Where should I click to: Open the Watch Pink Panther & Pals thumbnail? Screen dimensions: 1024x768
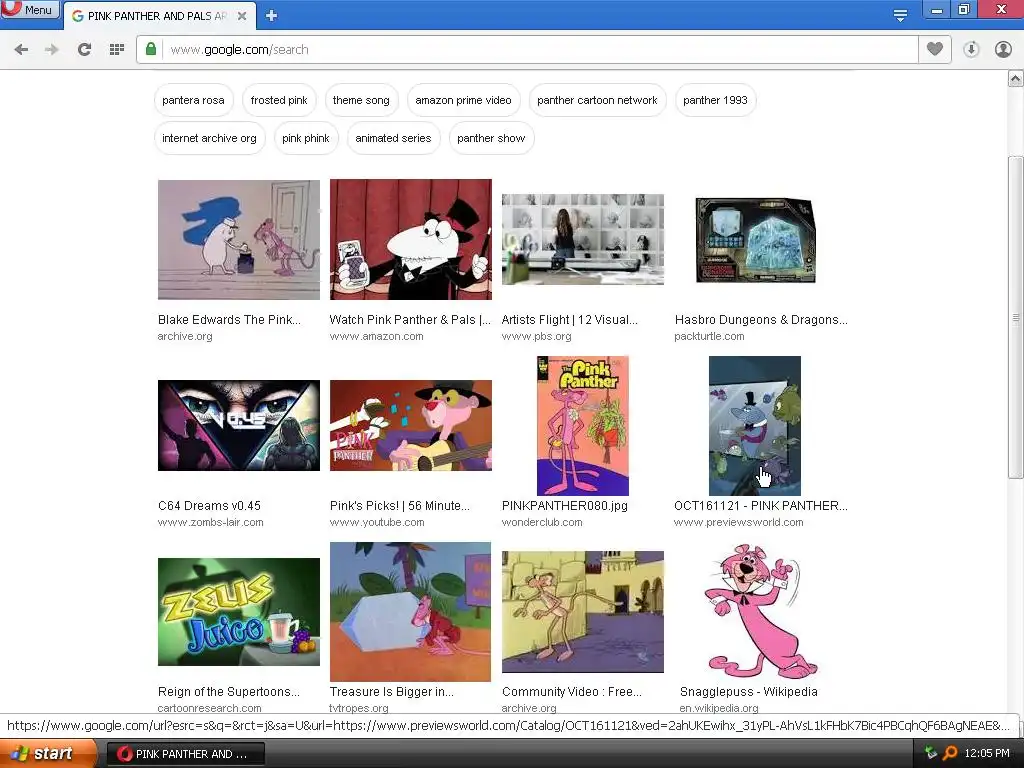tap(411, 240)
